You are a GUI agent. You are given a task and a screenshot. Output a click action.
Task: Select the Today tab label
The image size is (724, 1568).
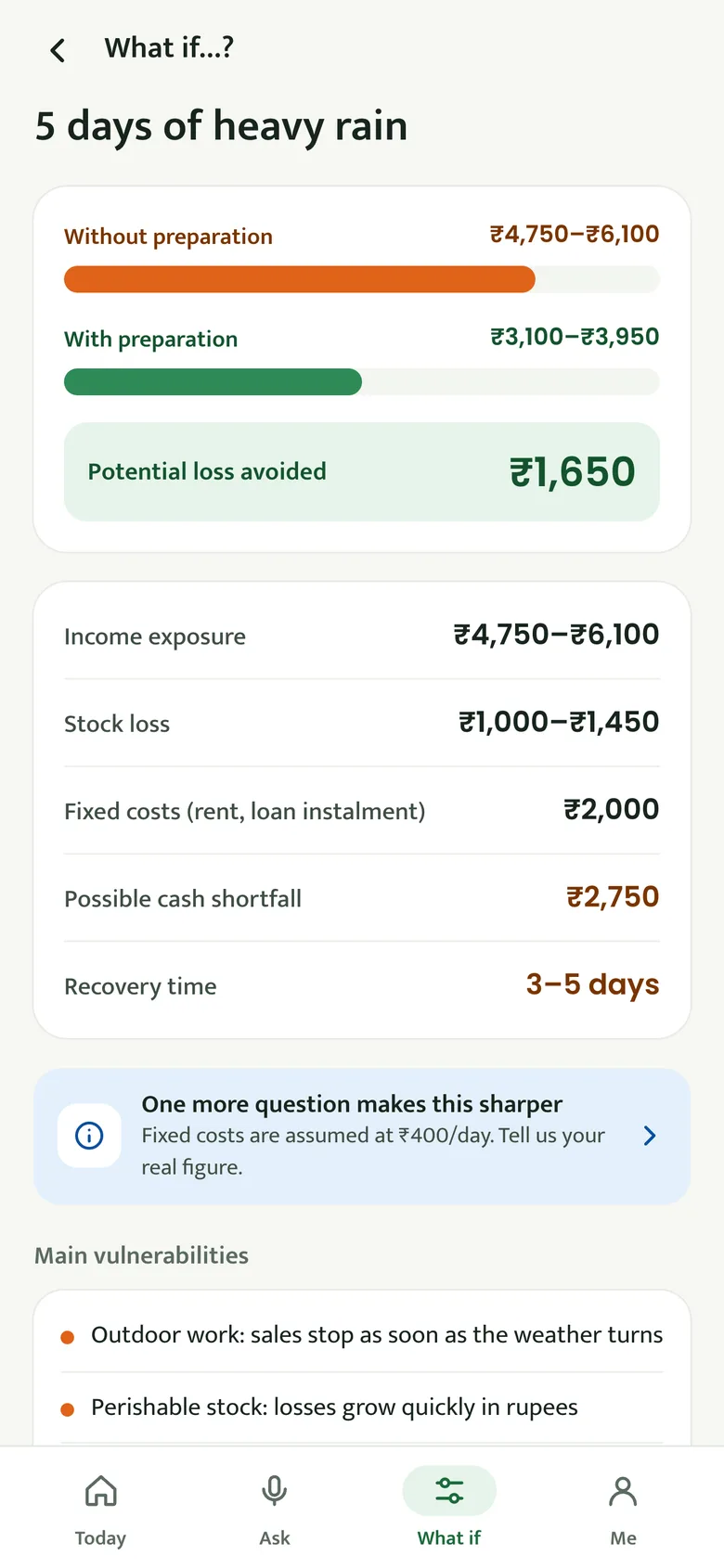click(x=100, y=1538)
